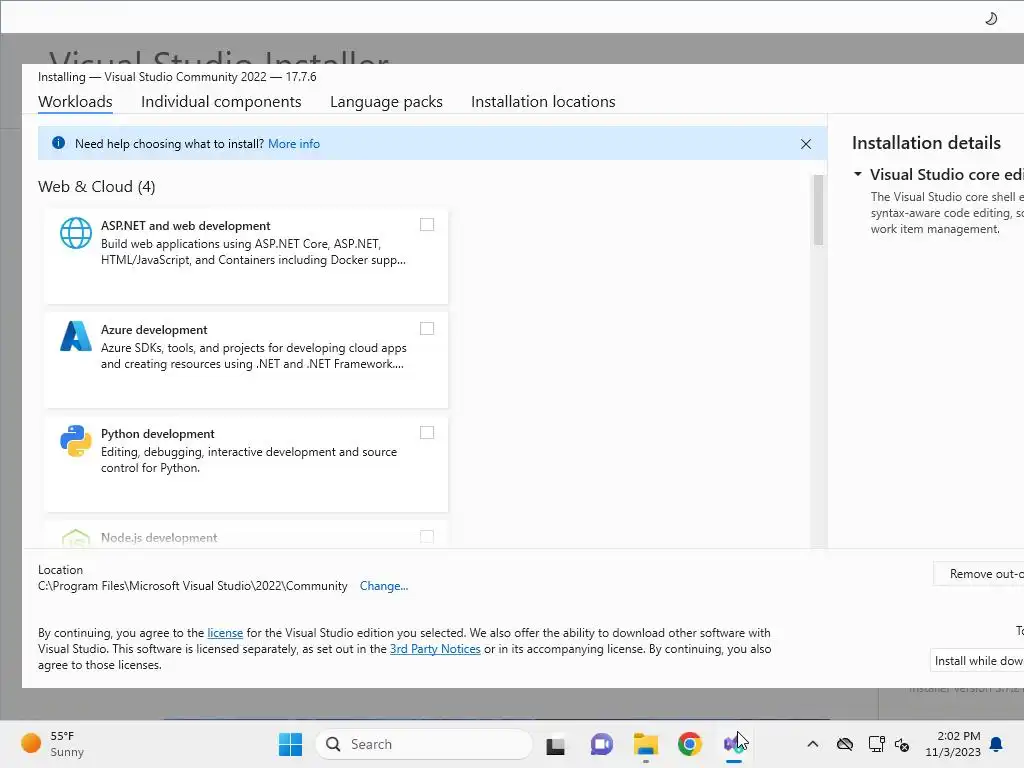Open File Explorer from taskbar
Viewport: 1024px width, 768px height.
click(x=645, y=744)
